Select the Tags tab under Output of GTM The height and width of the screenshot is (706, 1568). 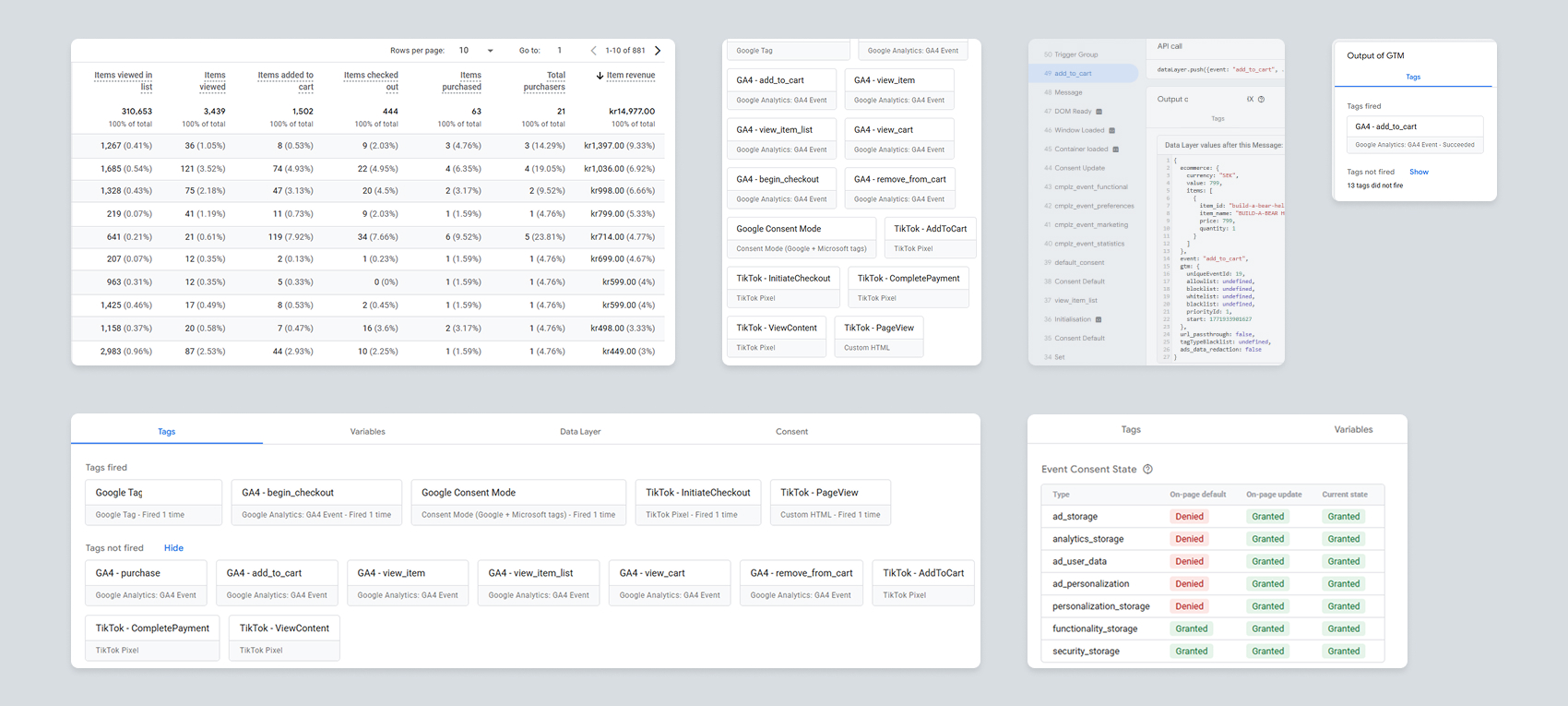pos(1413,77)
